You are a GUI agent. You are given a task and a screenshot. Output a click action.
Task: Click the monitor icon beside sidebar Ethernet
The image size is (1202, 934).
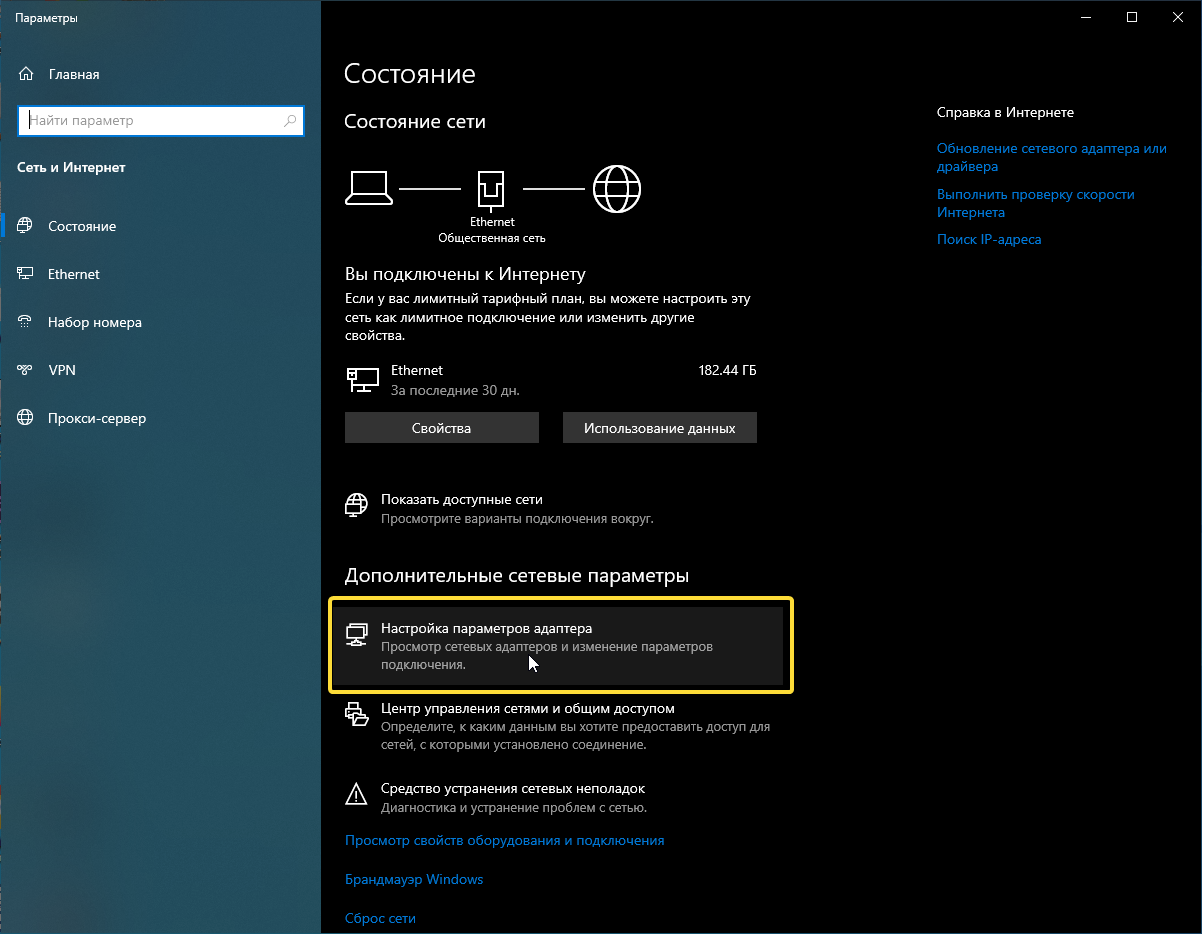(26, 274)
